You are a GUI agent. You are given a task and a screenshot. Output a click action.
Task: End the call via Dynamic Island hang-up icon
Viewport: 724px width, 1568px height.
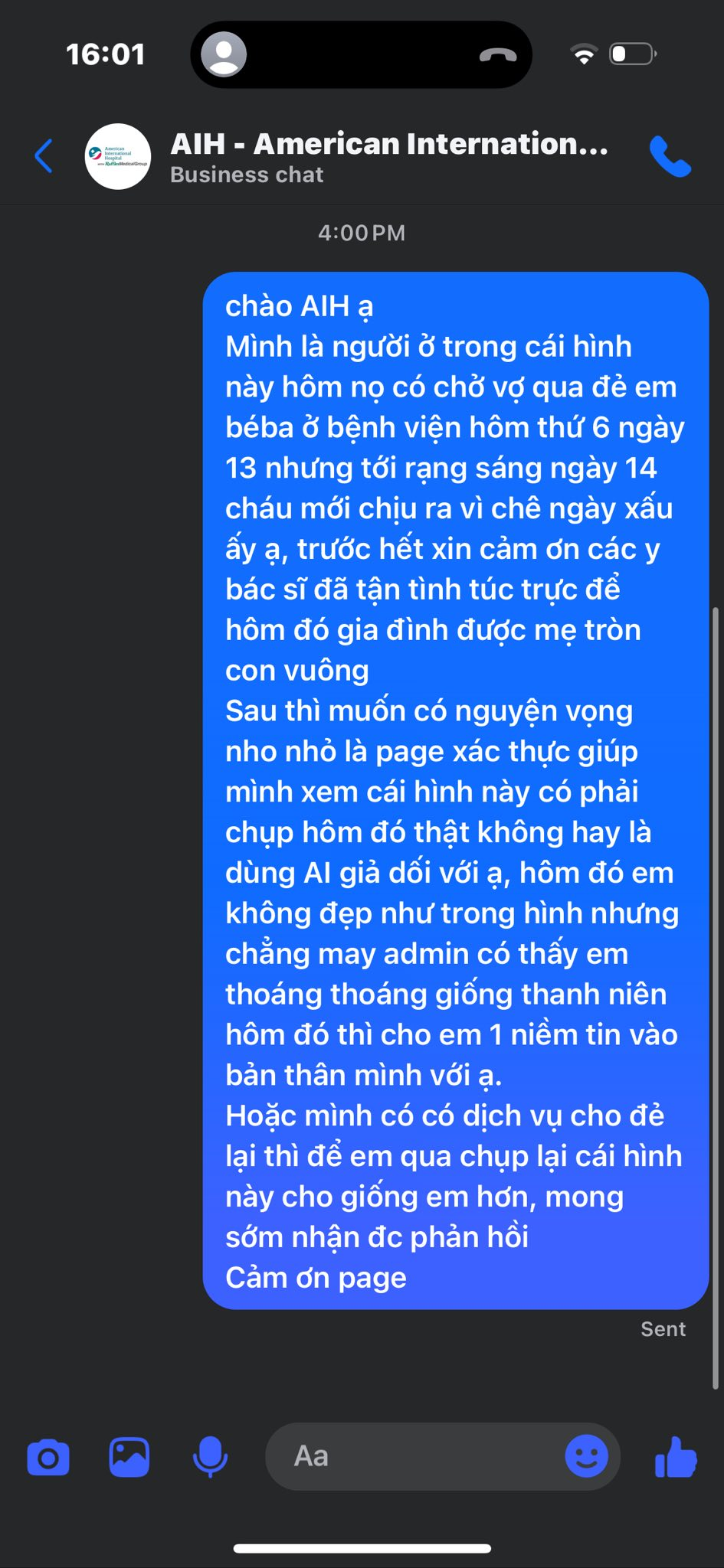498,55
